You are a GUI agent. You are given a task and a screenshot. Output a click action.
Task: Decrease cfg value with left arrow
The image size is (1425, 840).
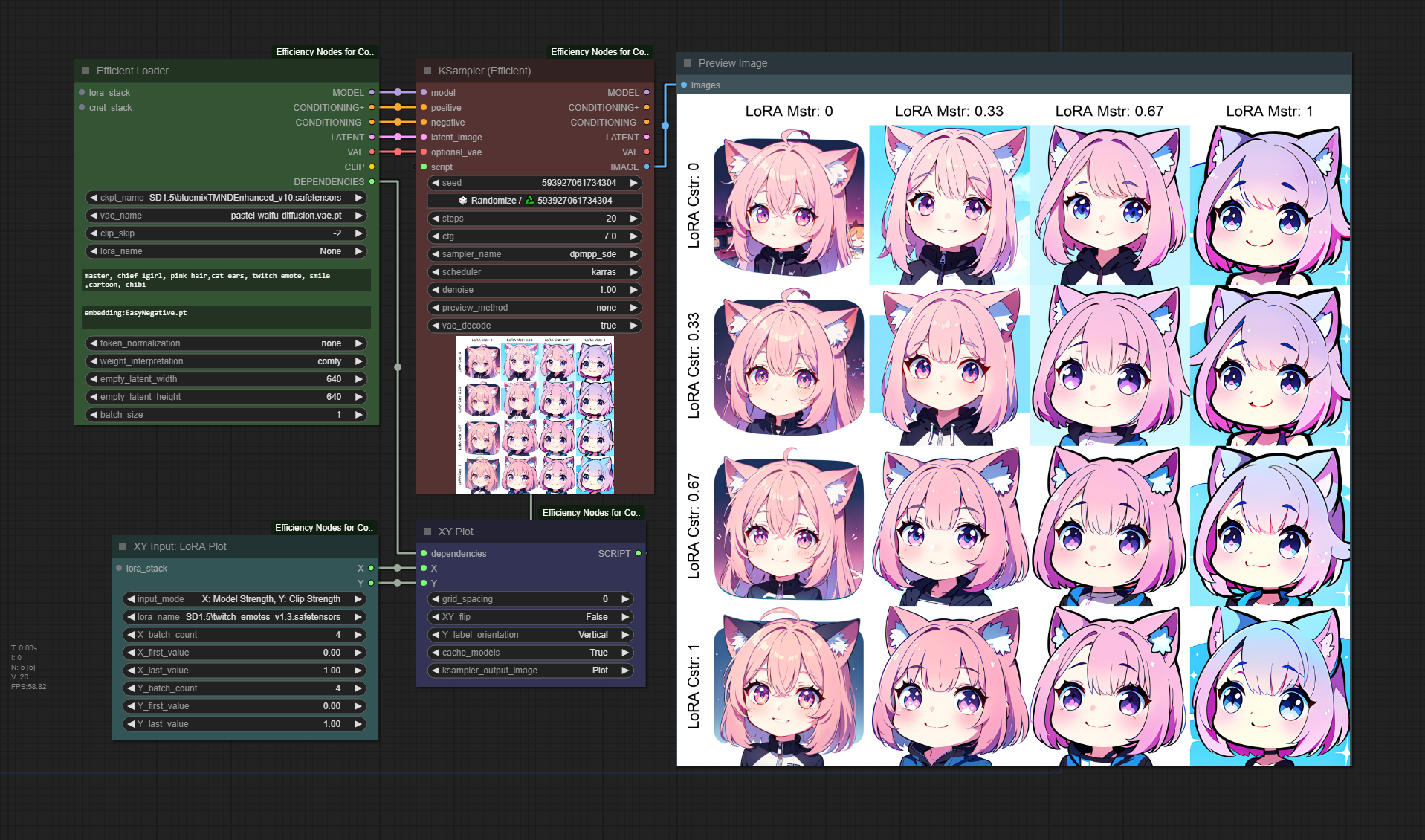(436, 236)
